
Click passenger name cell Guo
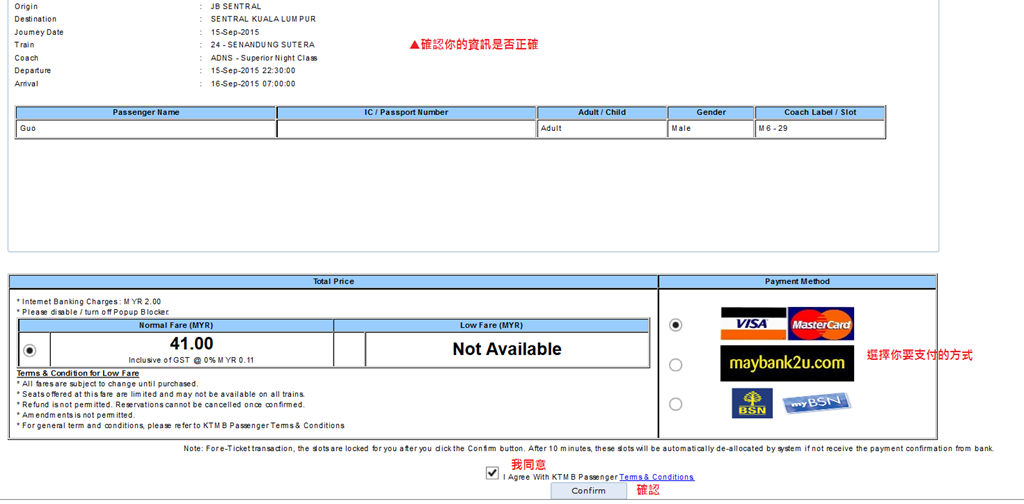[146, 129]
